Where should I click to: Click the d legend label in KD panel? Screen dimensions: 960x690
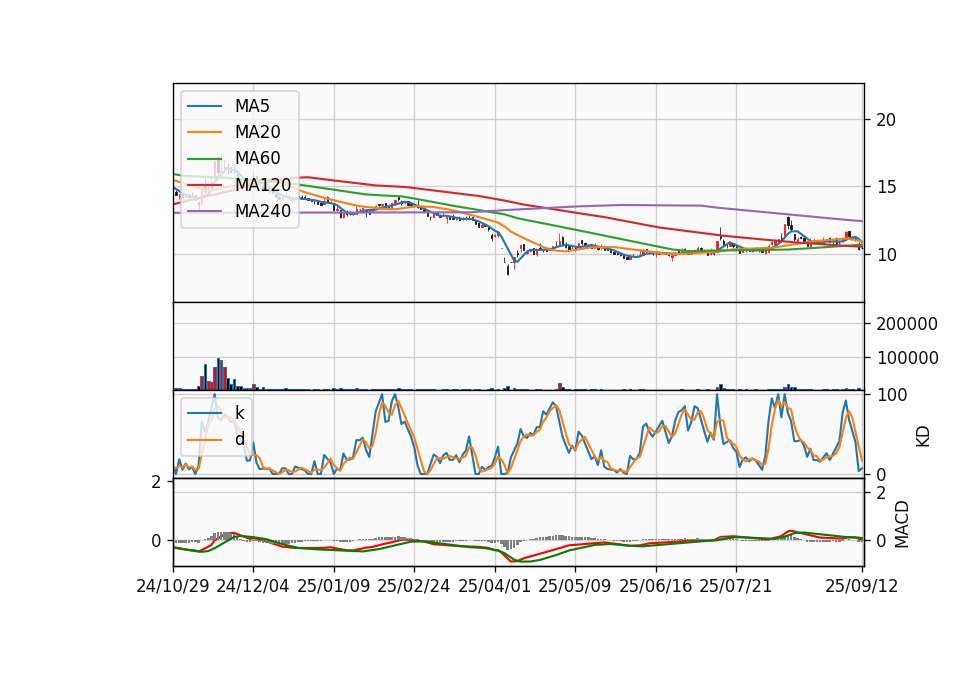(x=239, y=439)
